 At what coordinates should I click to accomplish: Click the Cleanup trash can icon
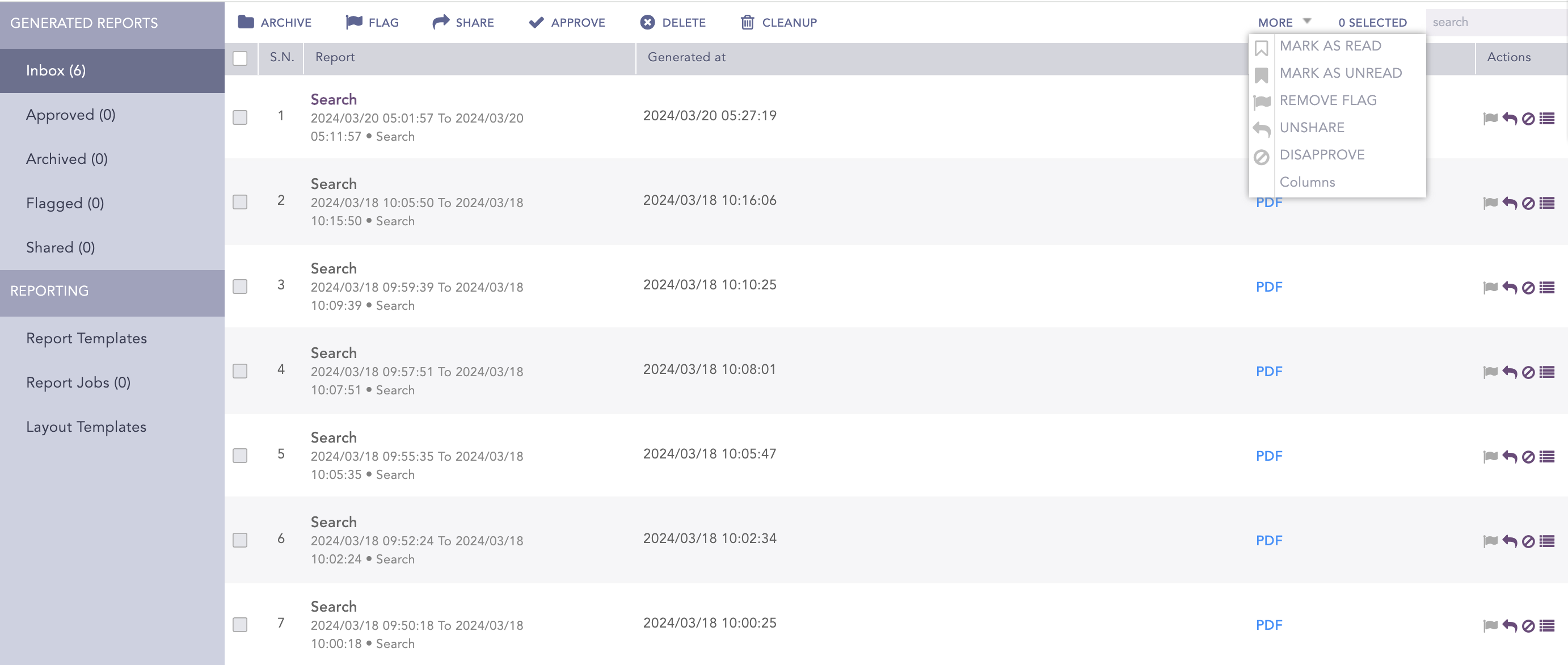[747, 23]
